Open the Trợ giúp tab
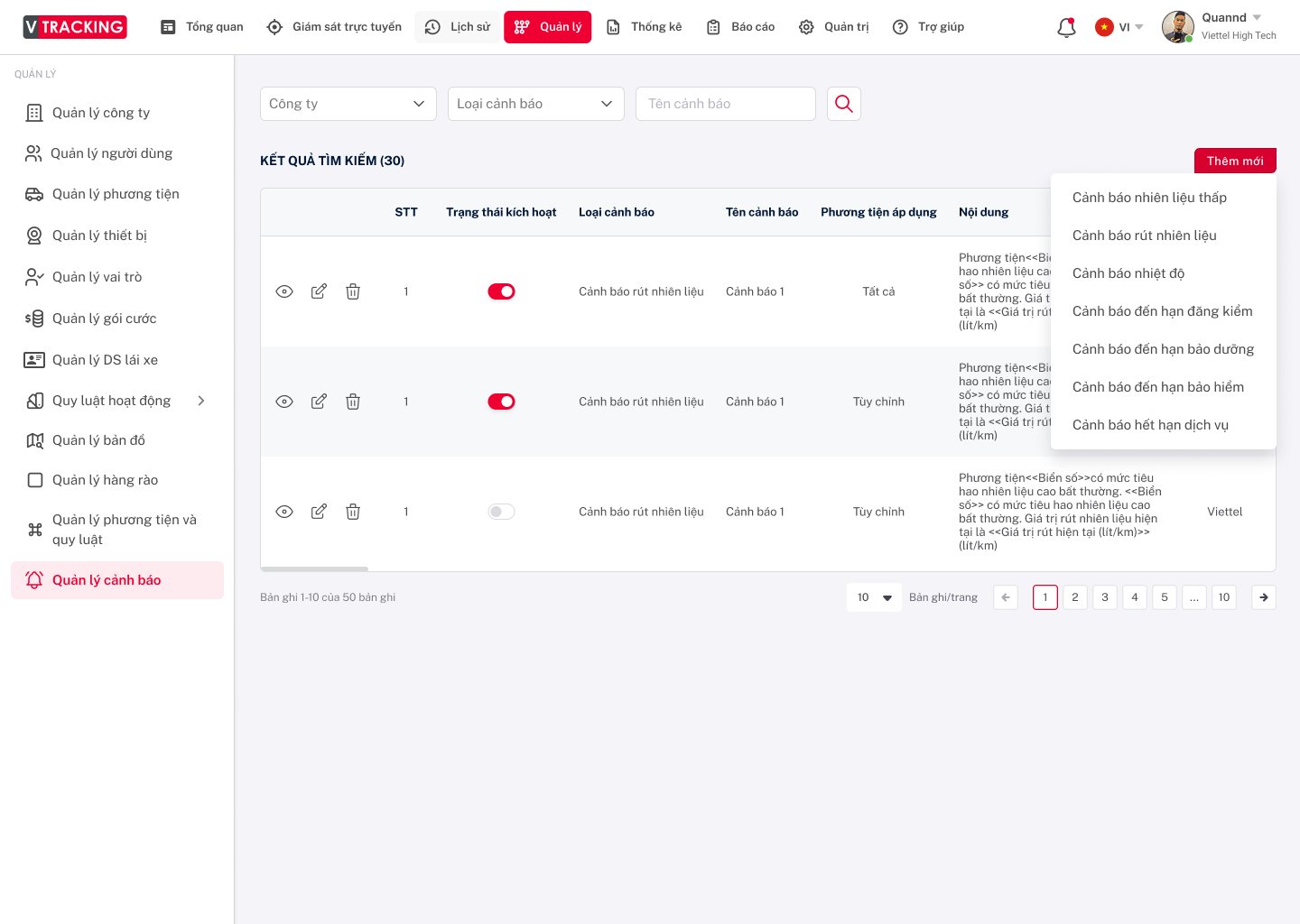This screenshot has width=1300, height=924. click(x=929, y=27)
